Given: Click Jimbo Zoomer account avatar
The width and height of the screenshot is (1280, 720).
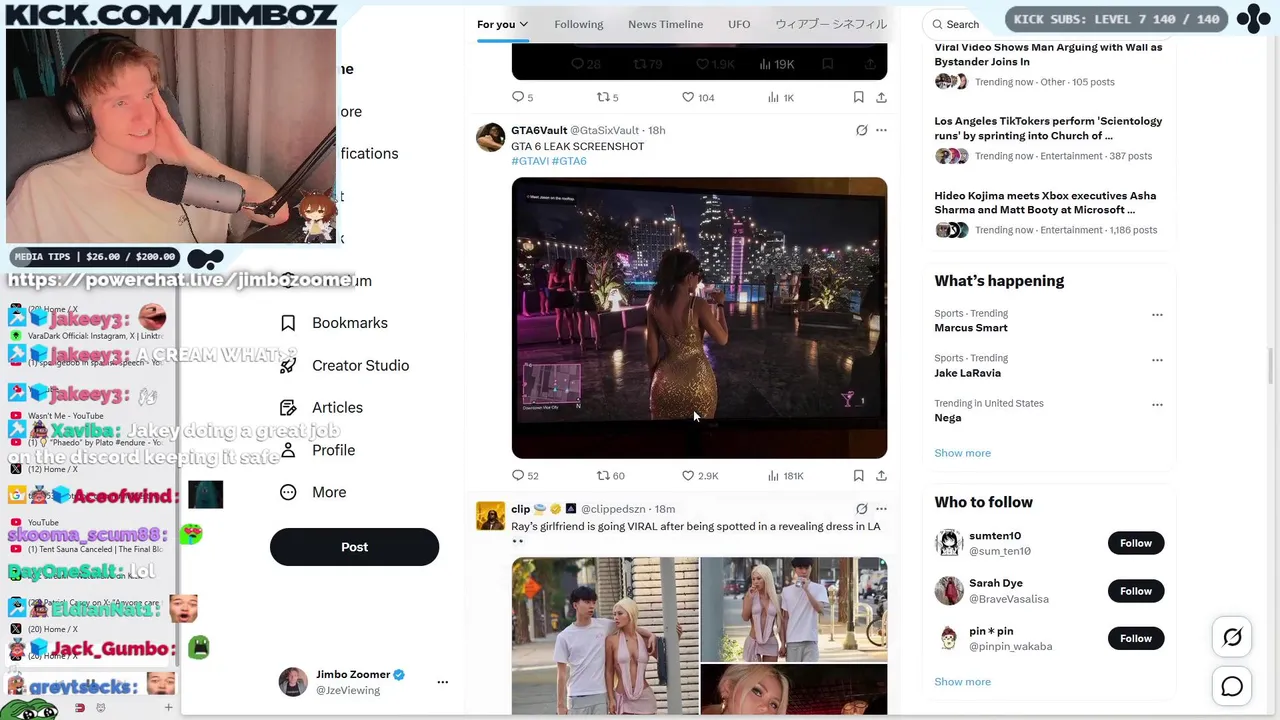Looking at the screenshot, I should (293, 682).
